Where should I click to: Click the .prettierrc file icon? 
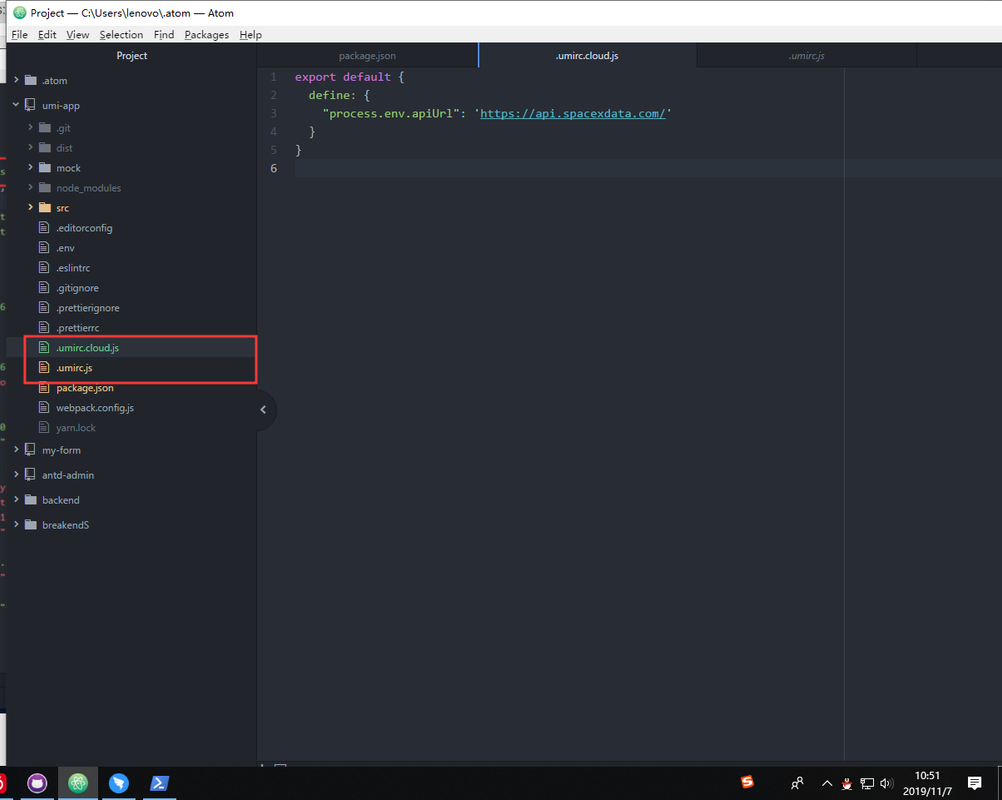pyautogui.click(x=44, y=327)
